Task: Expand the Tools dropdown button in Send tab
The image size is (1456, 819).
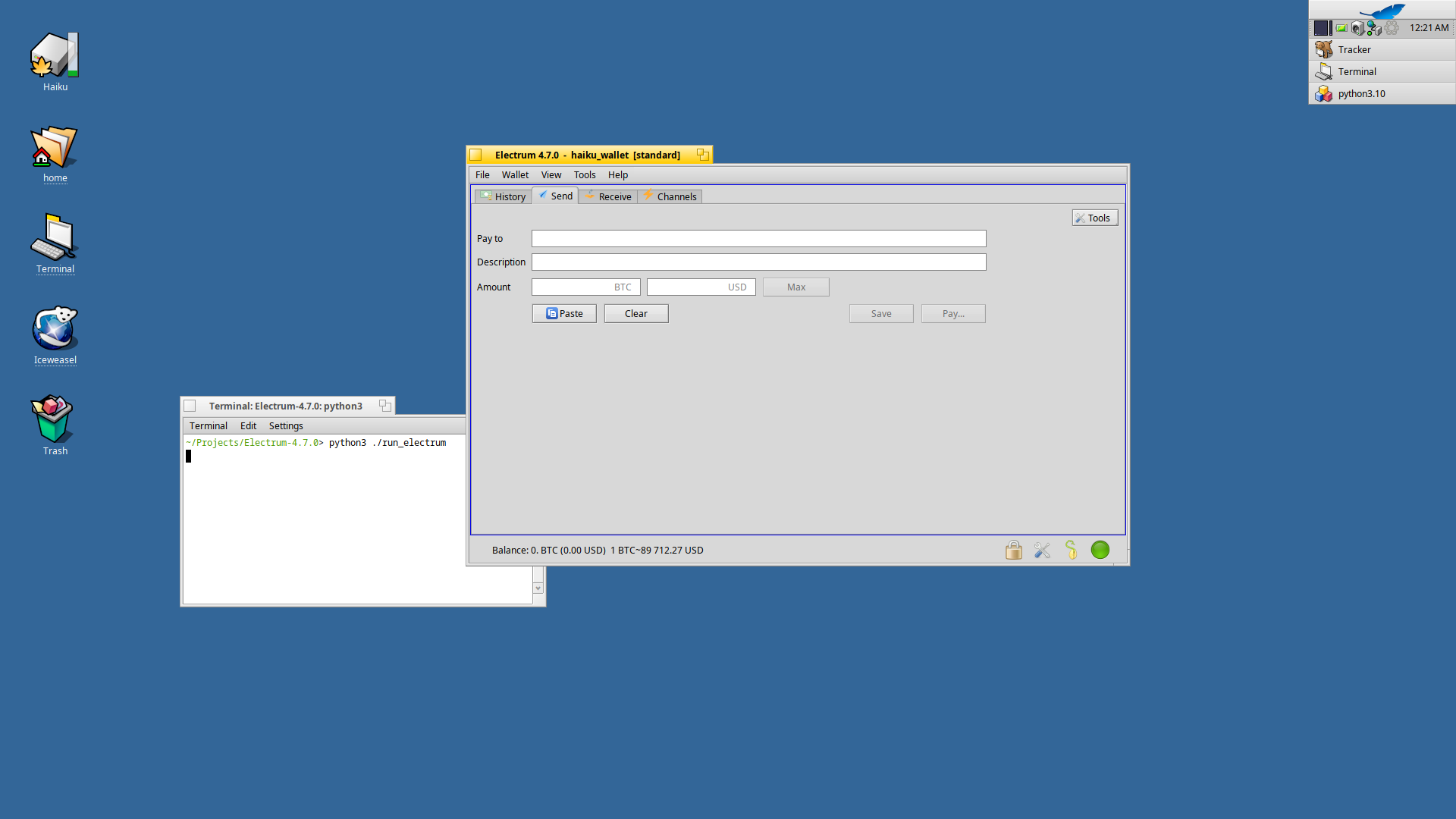Action: (x=1094, y=218)
